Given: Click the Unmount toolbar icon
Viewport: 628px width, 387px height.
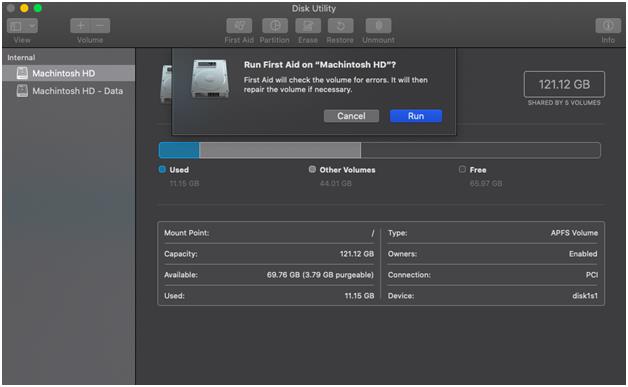Looking at the screenshot, I should [378, 26].
